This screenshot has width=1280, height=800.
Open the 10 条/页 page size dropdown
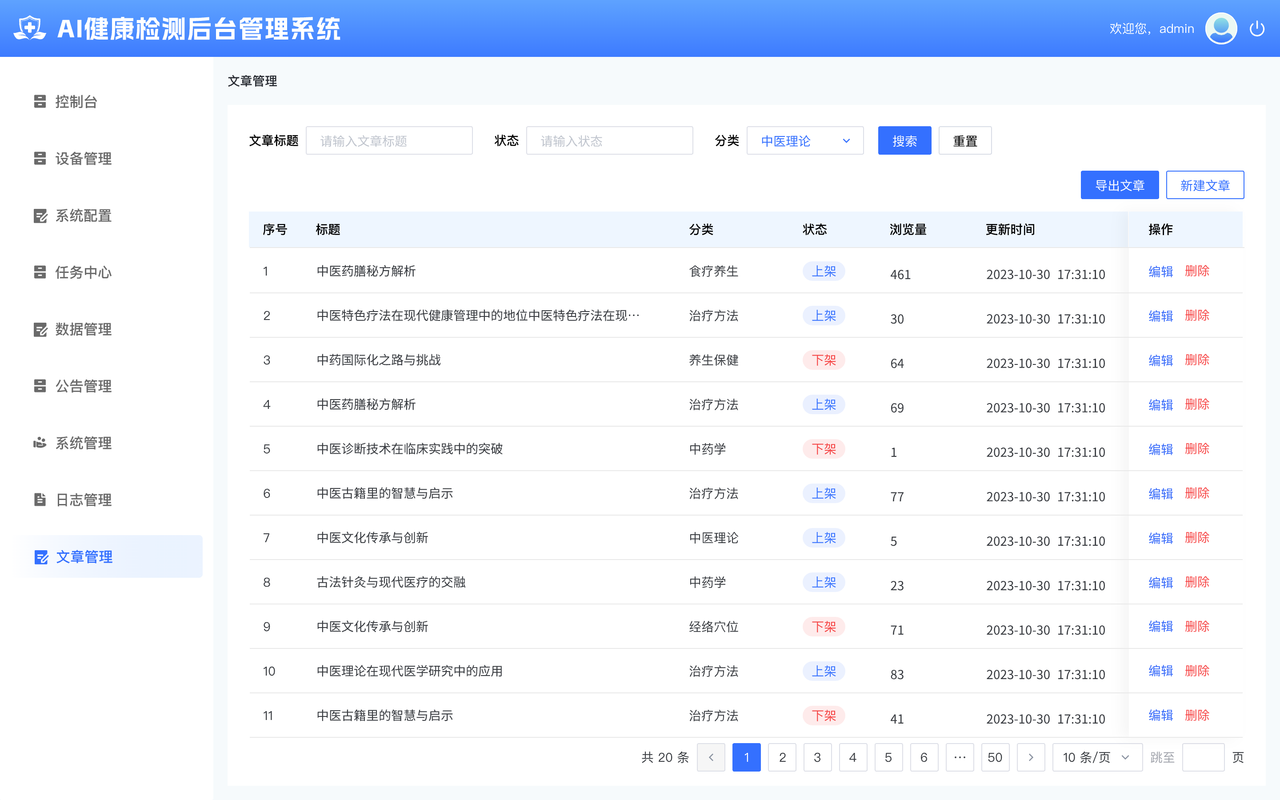[x=1096, y=757]
